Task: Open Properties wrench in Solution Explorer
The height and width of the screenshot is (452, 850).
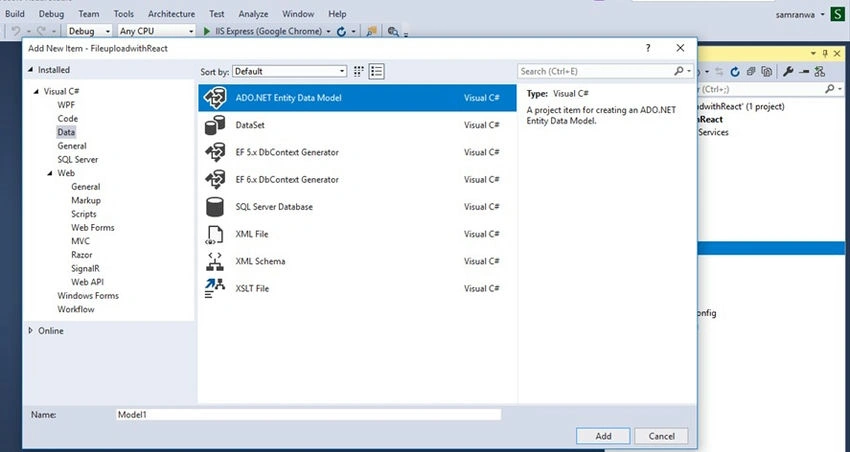Action: pyautogui.click(x=788, y=72)
